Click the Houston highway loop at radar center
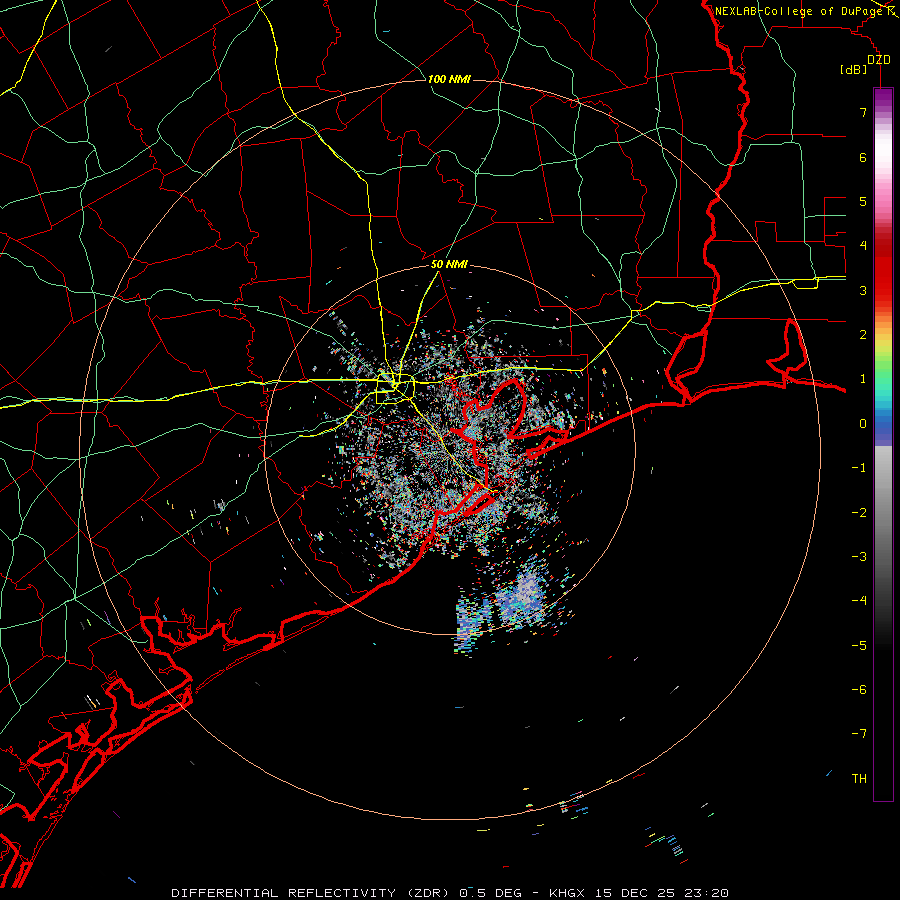Screen dimensions: 900x900 [395, 388]
